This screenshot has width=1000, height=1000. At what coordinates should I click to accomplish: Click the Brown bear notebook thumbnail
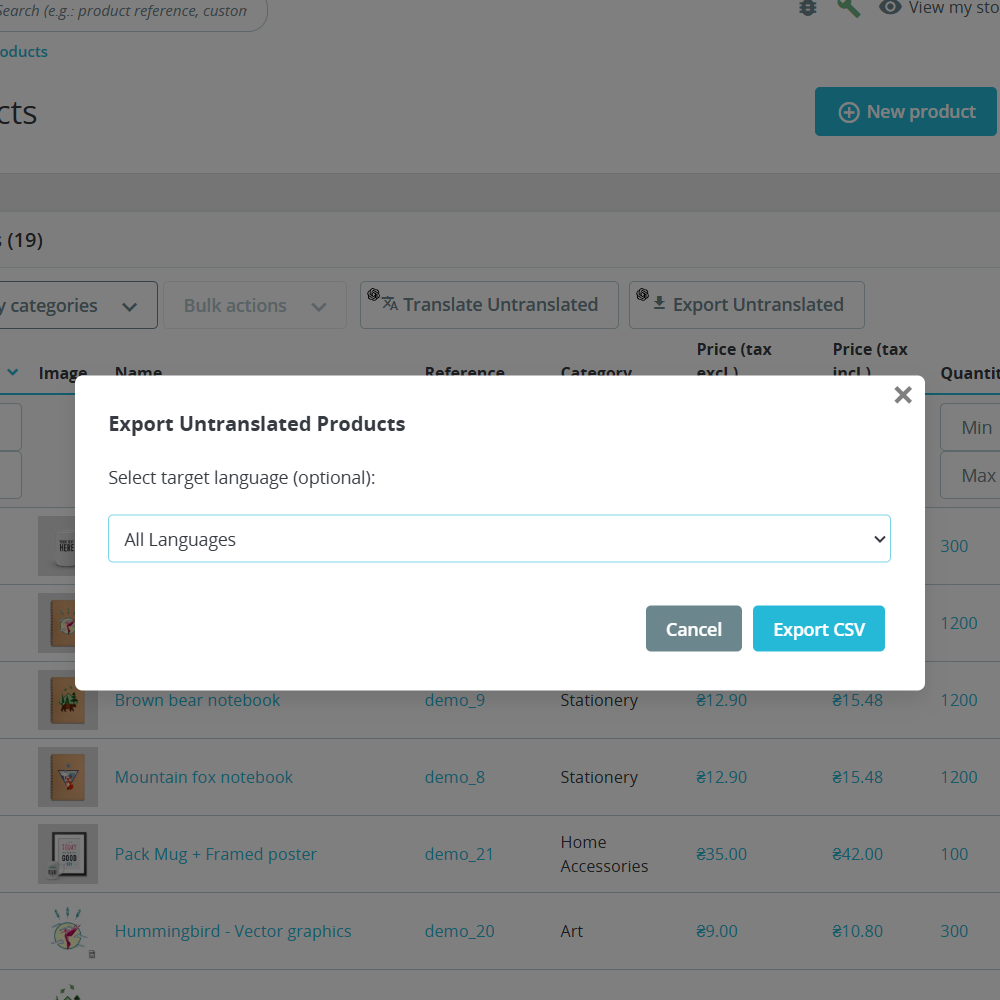(x=67, y=700)
